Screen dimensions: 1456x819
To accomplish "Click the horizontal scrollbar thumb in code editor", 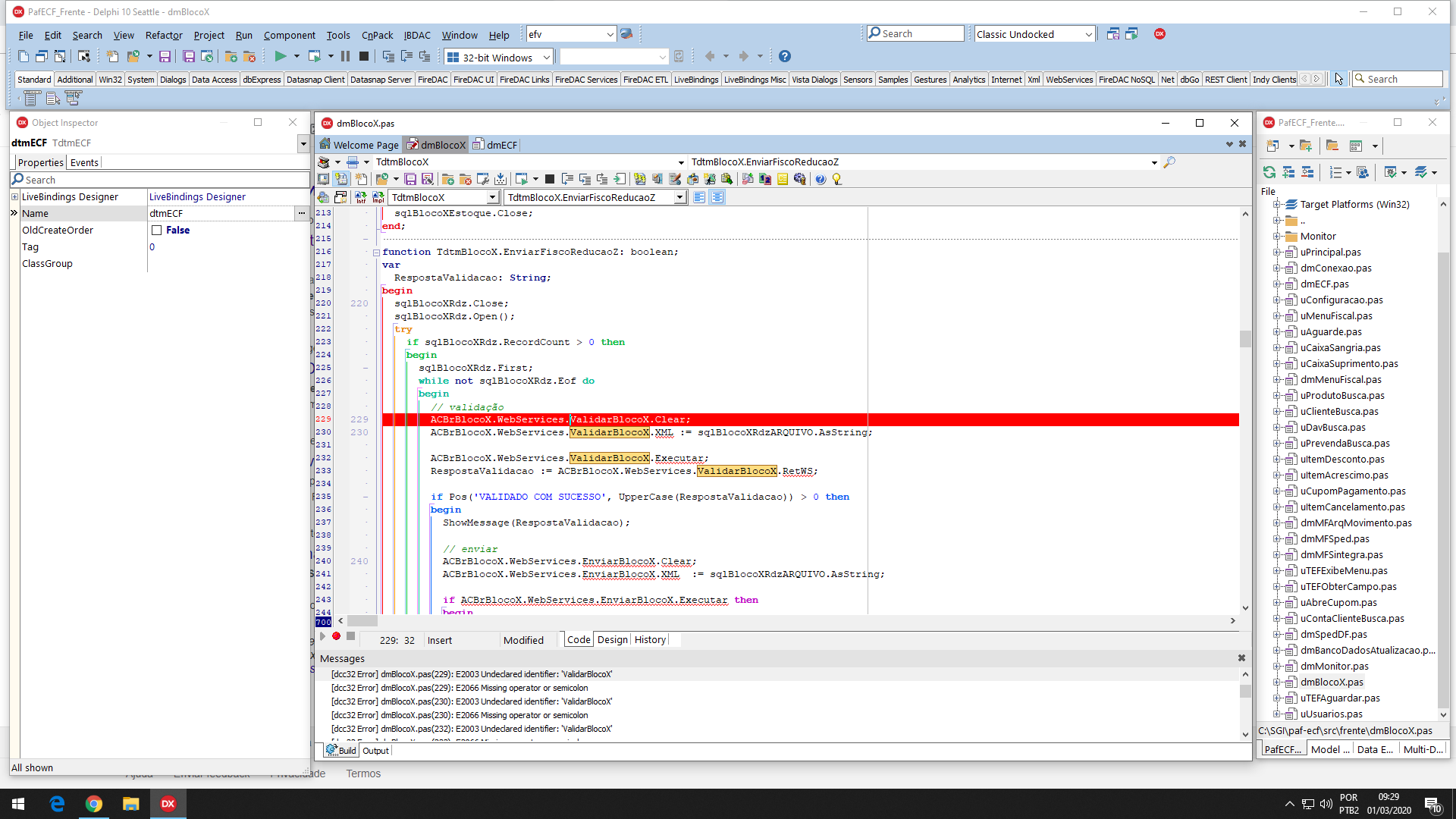I will point(362,621).
